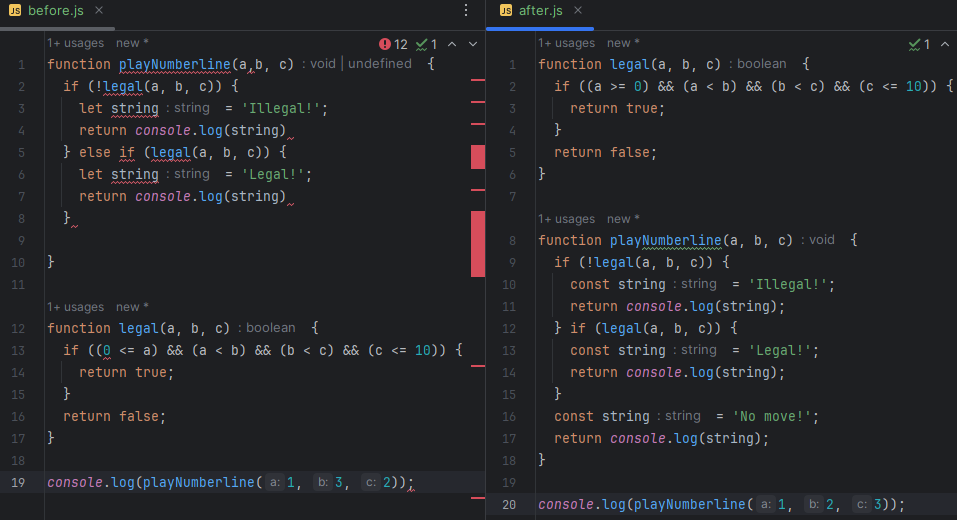This screenshot has height=520, width=957.
Task: Click the 'c:' parameter hint on line 19 of before.js
Action: [x=370, y=482]
